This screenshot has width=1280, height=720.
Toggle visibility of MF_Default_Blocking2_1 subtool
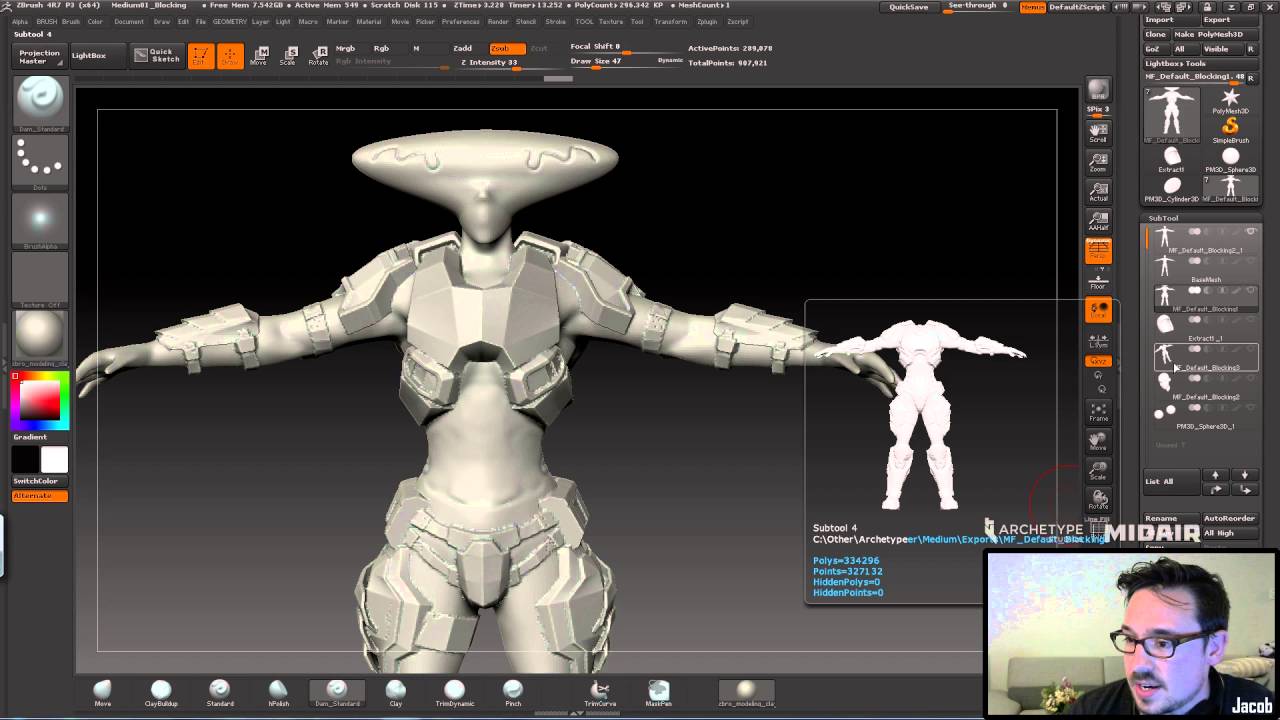[x=1250, y=232]
